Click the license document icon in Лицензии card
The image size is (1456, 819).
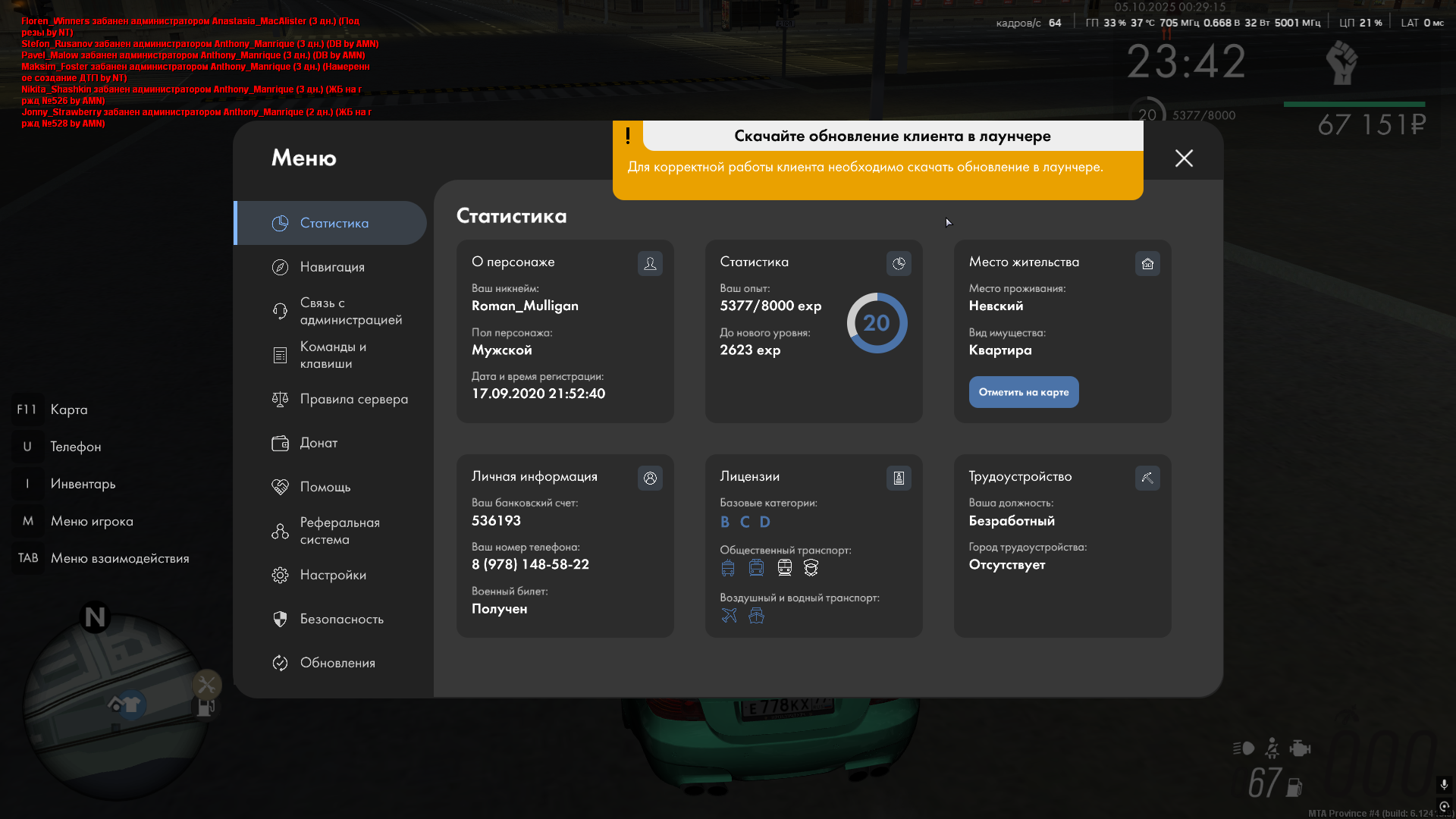(x=899, y=478)
